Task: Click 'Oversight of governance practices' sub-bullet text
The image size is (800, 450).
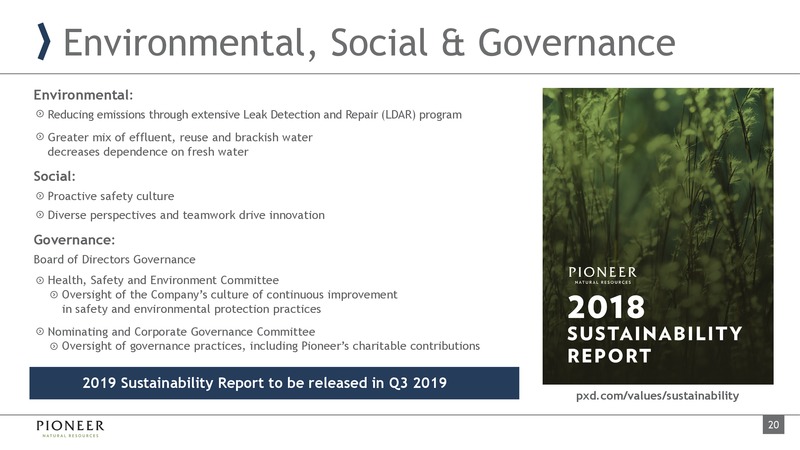Action: (270, 346)
